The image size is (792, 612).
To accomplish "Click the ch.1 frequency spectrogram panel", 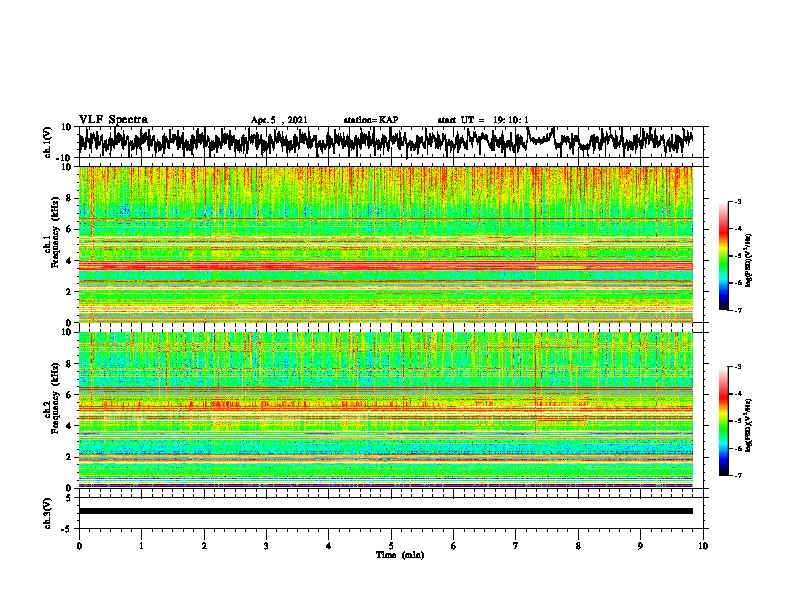I will (x=385, y=244).
